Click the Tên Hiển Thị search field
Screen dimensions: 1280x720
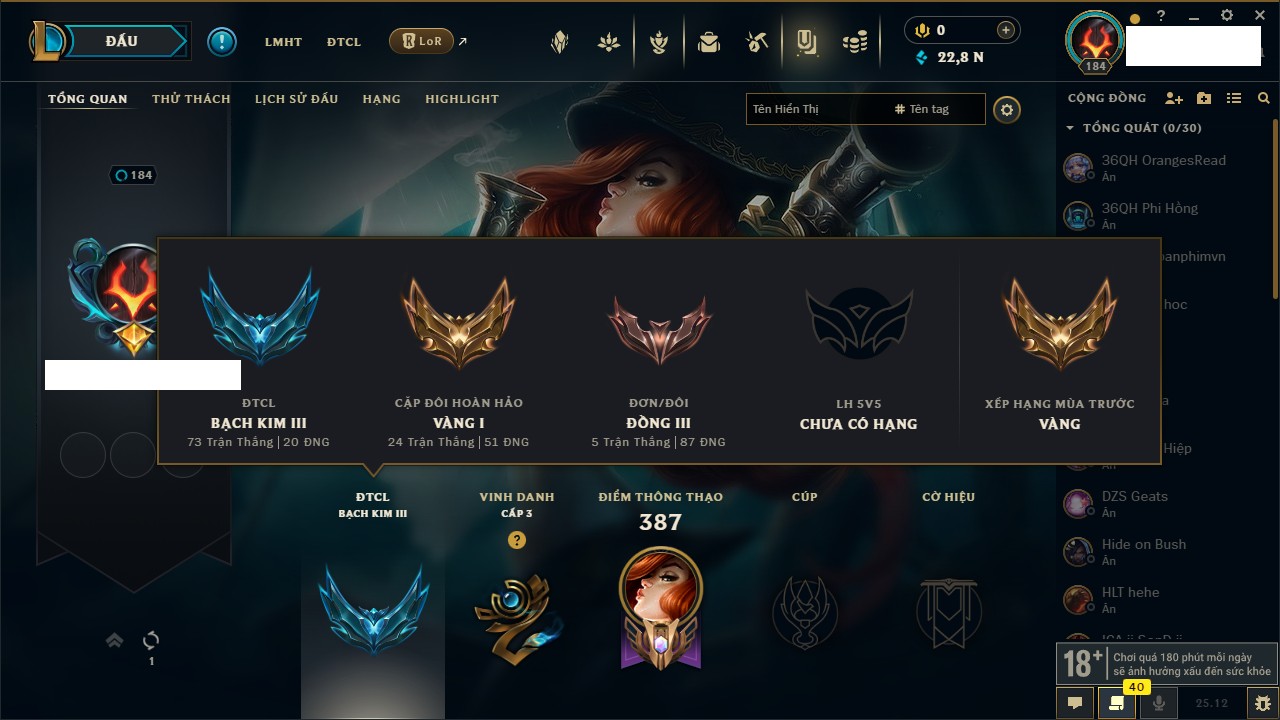[x=817, y=109]
